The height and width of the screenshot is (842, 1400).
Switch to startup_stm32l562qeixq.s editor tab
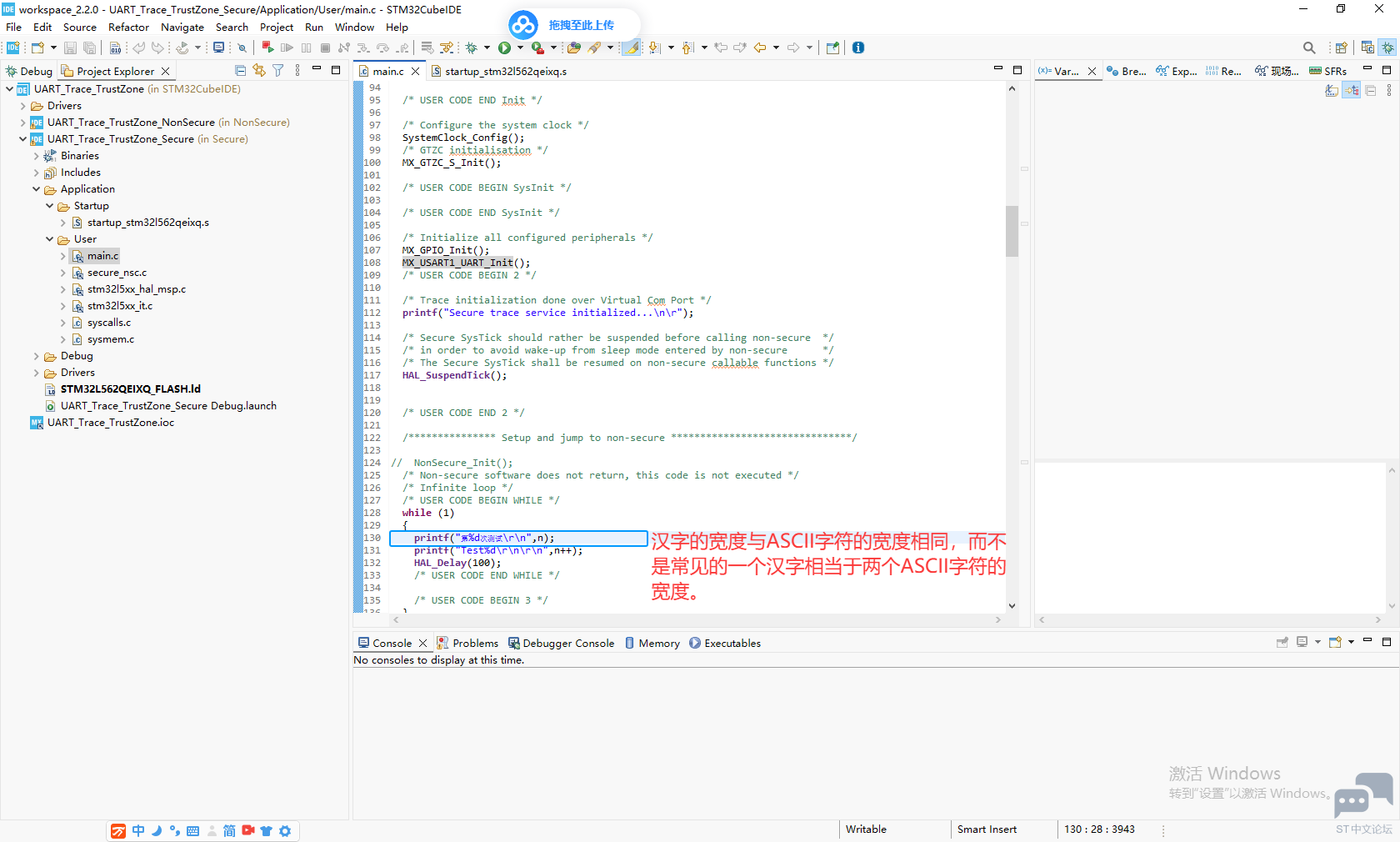498,71
